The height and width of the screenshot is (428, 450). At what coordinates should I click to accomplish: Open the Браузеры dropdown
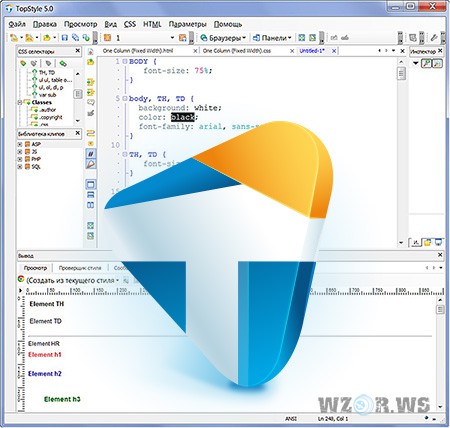tap(223, 38)
